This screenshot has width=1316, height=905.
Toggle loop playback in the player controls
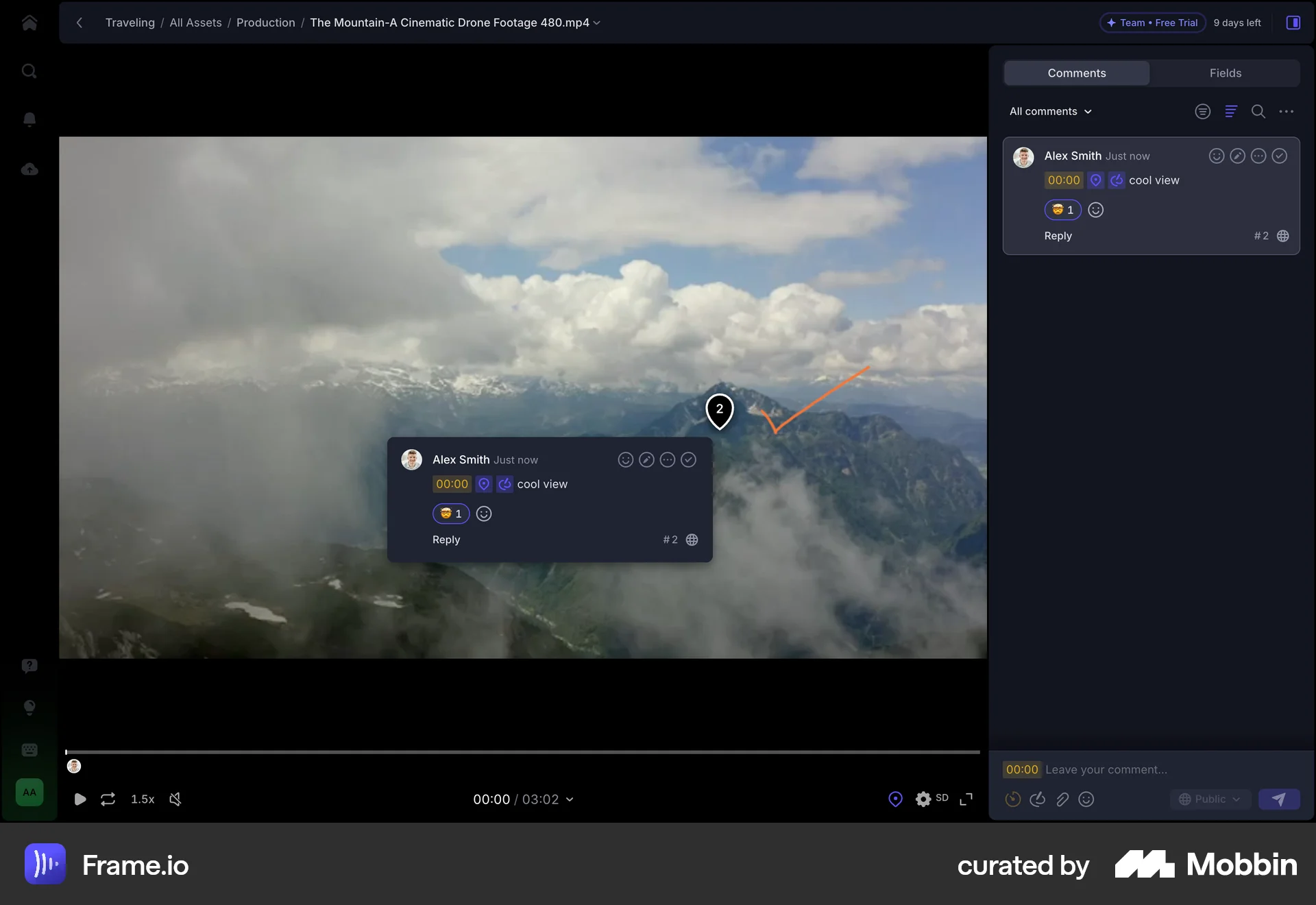[x=108, y=799]
